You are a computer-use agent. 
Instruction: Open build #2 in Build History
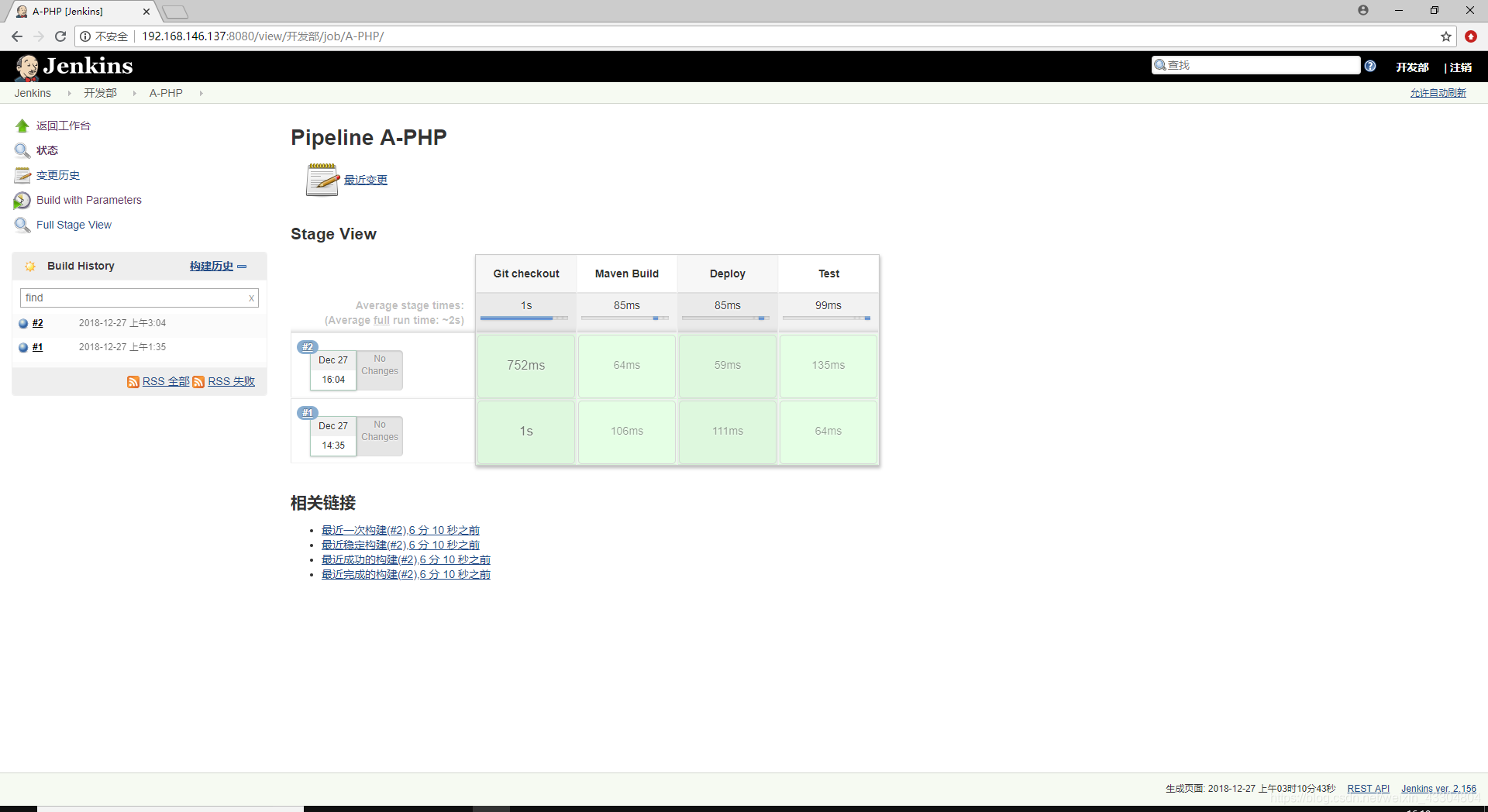tap(38, 323)
